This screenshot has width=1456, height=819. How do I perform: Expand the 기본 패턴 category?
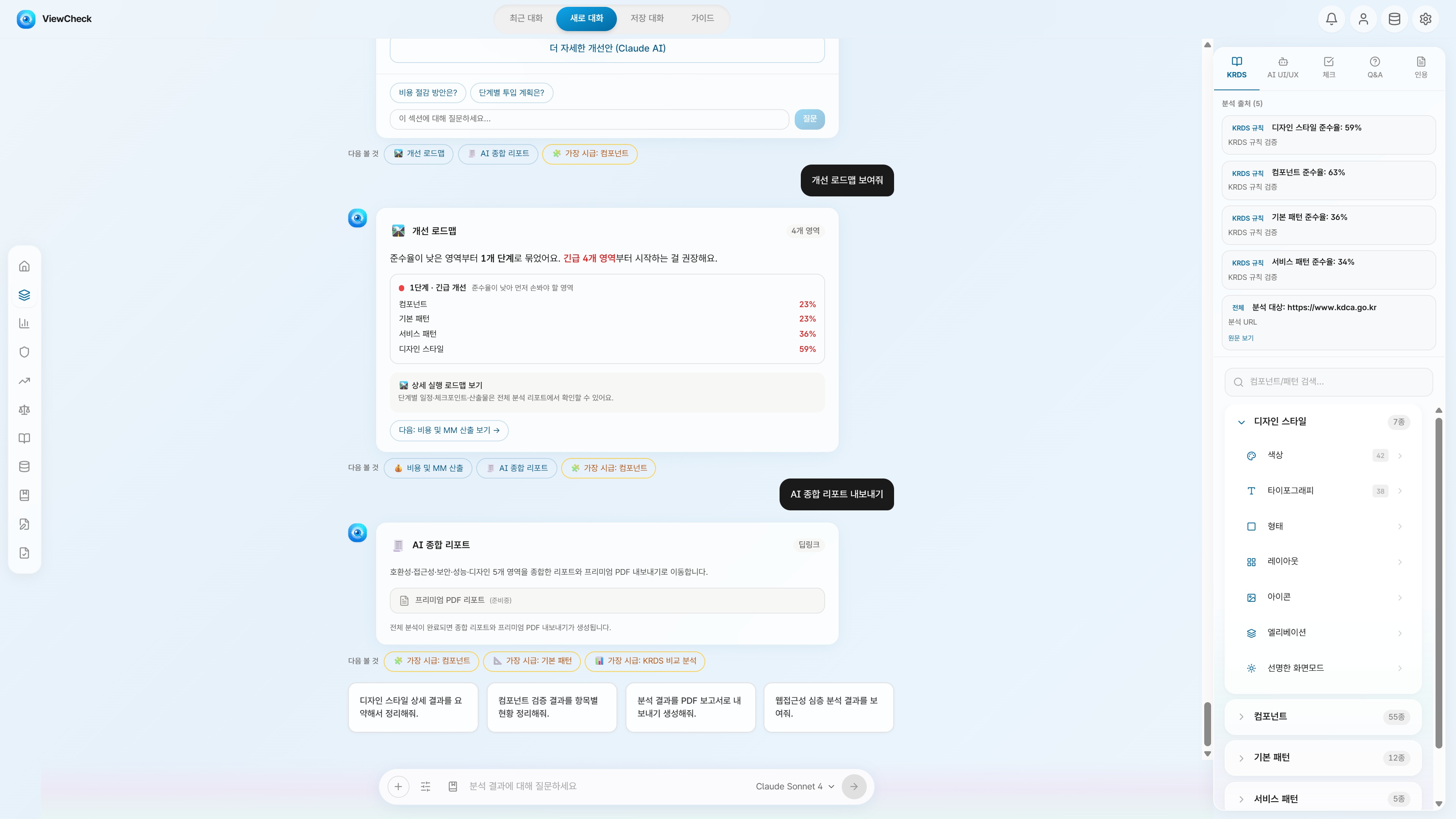click(x=1323, y=758)
